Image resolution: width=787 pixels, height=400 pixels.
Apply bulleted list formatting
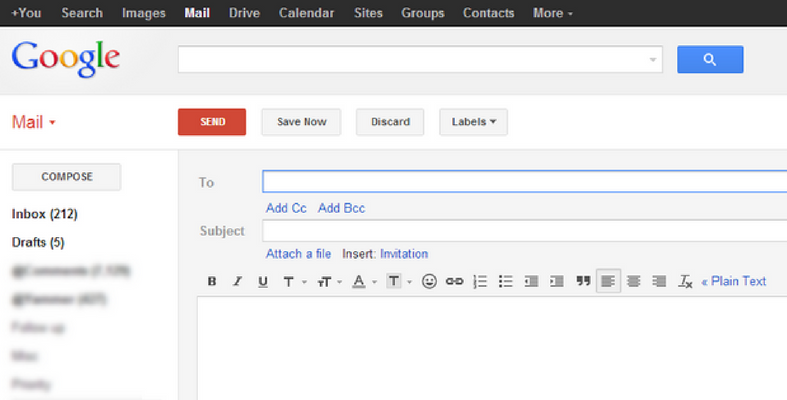pyautogui.click(x=505, y=281)
